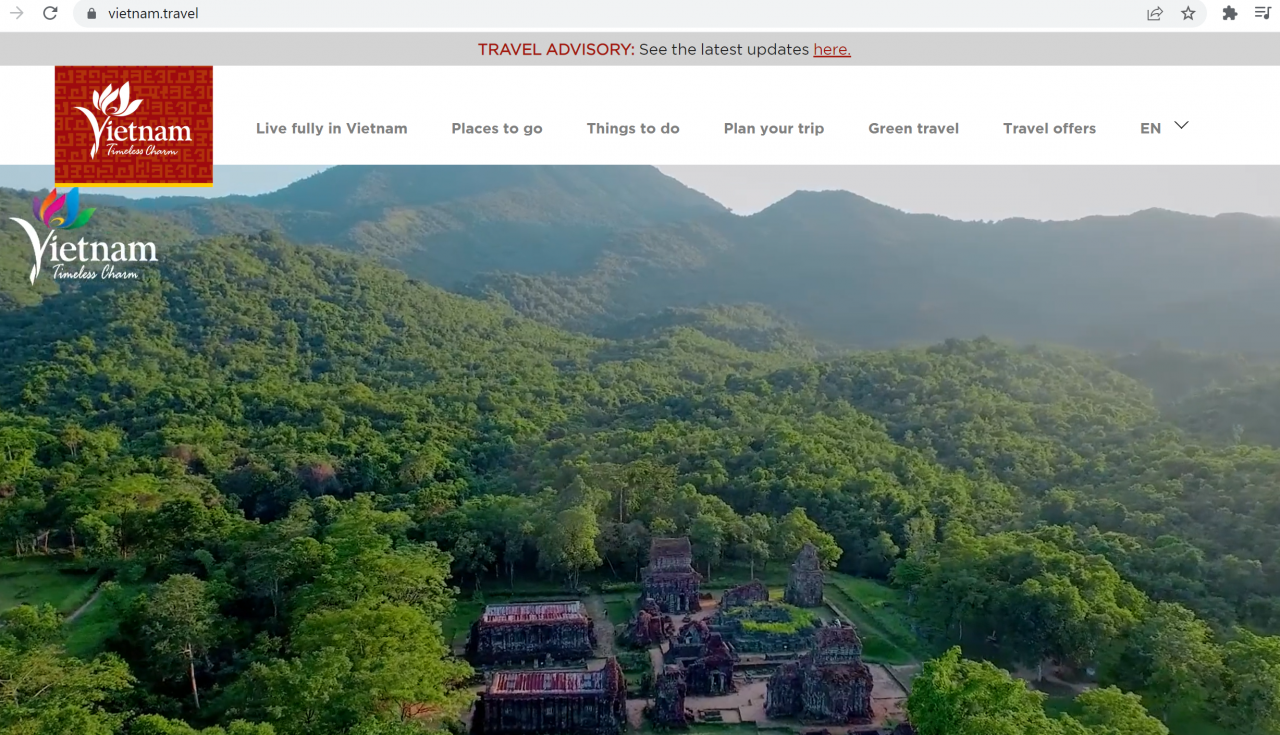
Task: Reload the vietnam.travel page
Action: tap(51, 14)
